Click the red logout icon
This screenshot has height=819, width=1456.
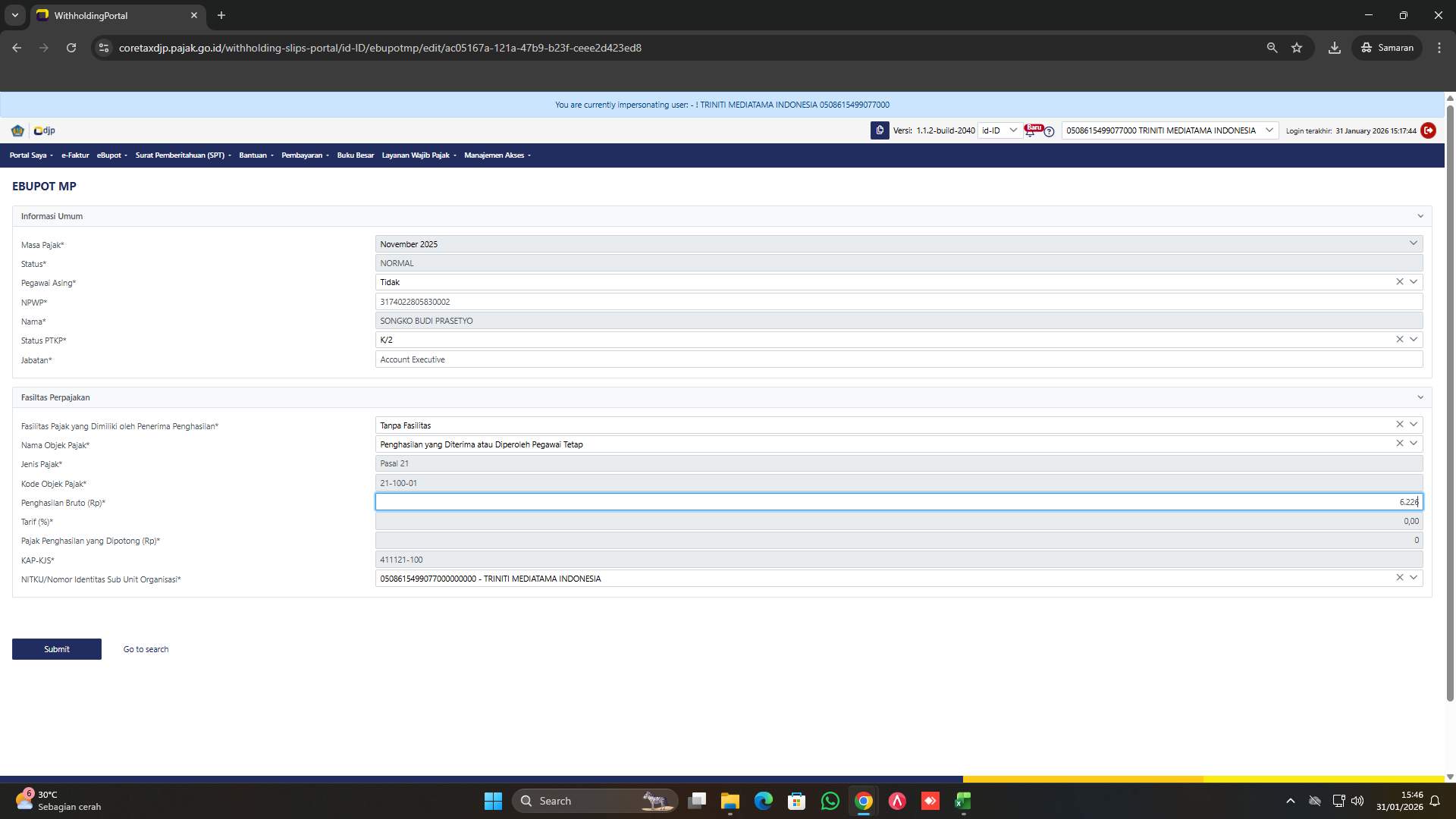click(1429, 130)
